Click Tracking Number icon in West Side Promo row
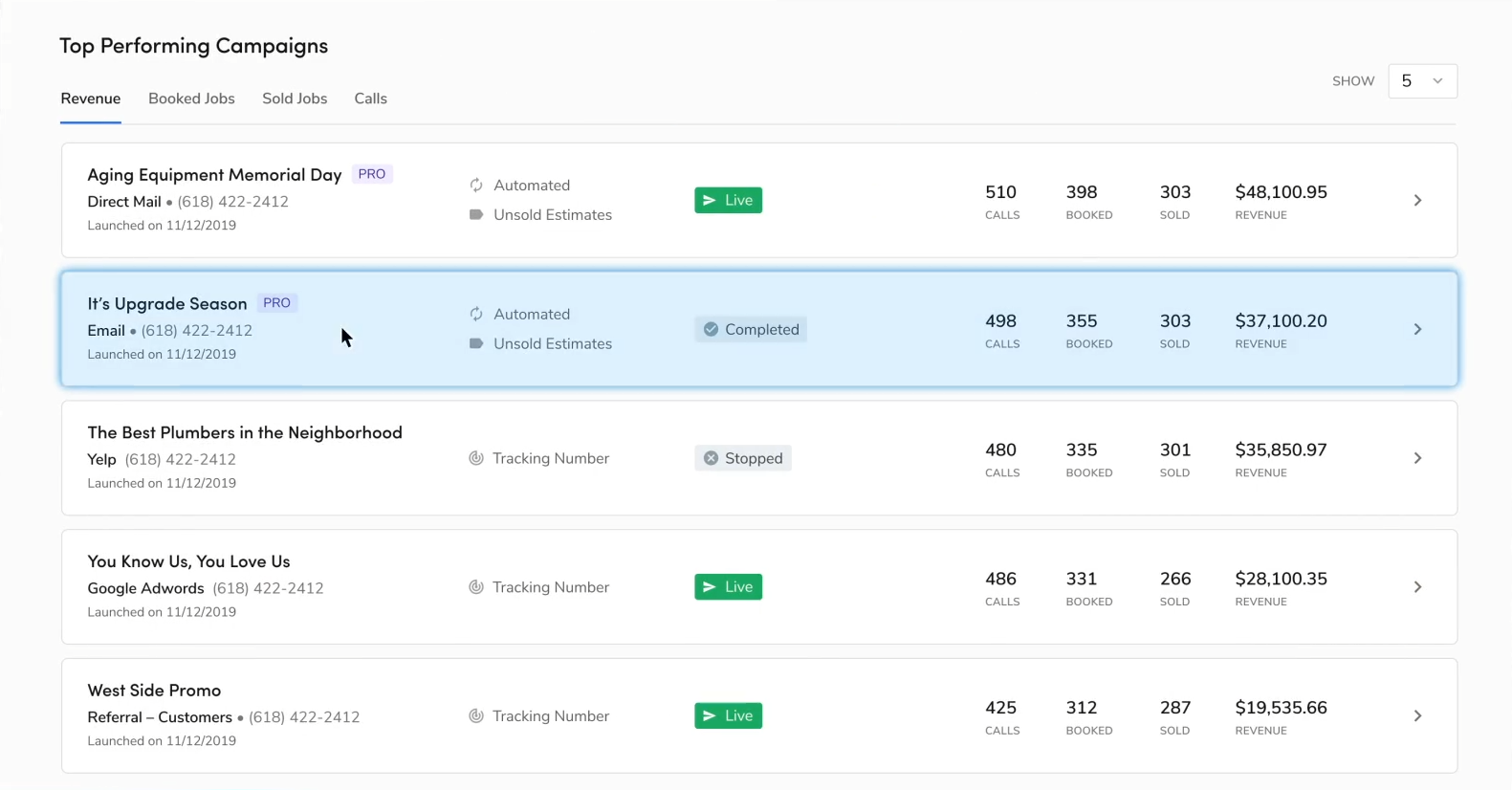The width and height of the screenshot is (1512, 790). click(x=476, y=716)
